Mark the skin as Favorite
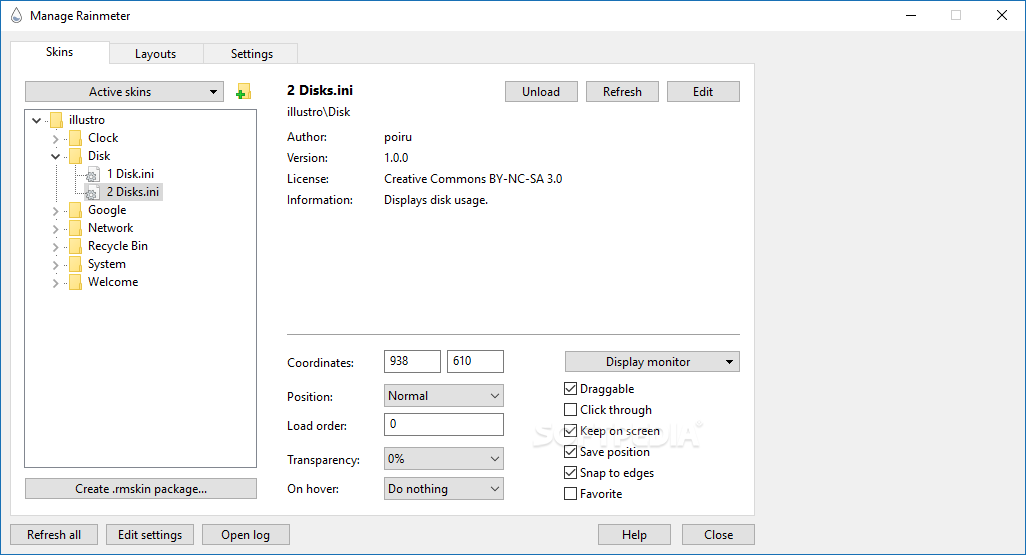The width and height of the screenshot is (1026, 555). click(570, 493)
